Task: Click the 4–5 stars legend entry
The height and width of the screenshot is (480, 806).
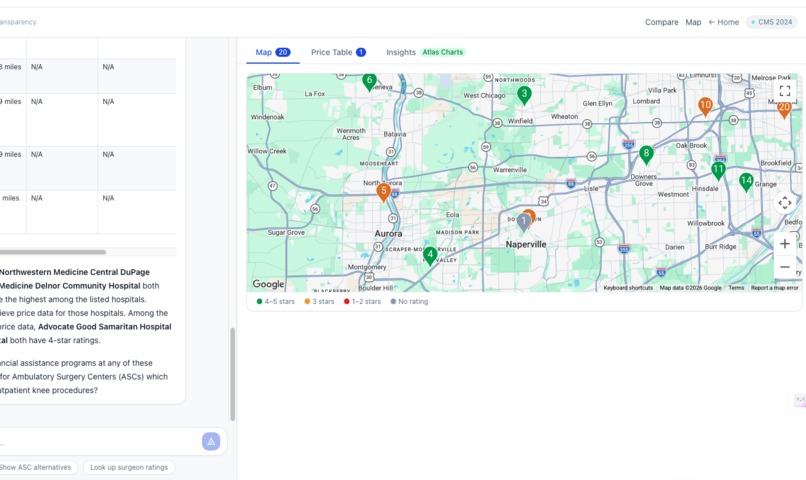Action: click(276, 302)
